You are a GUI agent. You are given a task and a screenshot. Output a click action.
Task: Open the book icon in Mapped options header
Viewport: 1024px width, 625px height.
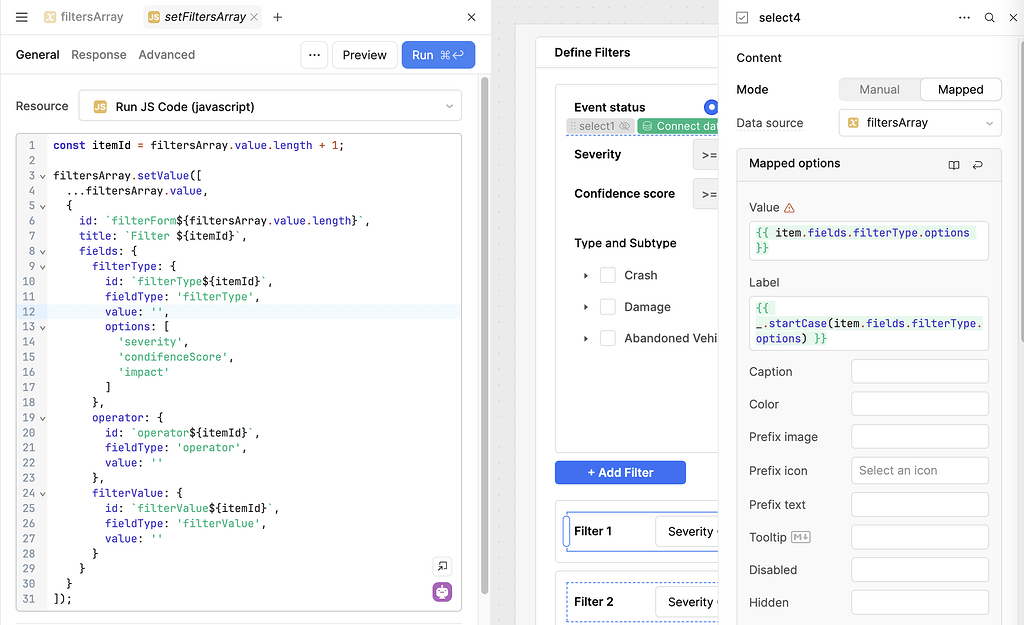952,164
